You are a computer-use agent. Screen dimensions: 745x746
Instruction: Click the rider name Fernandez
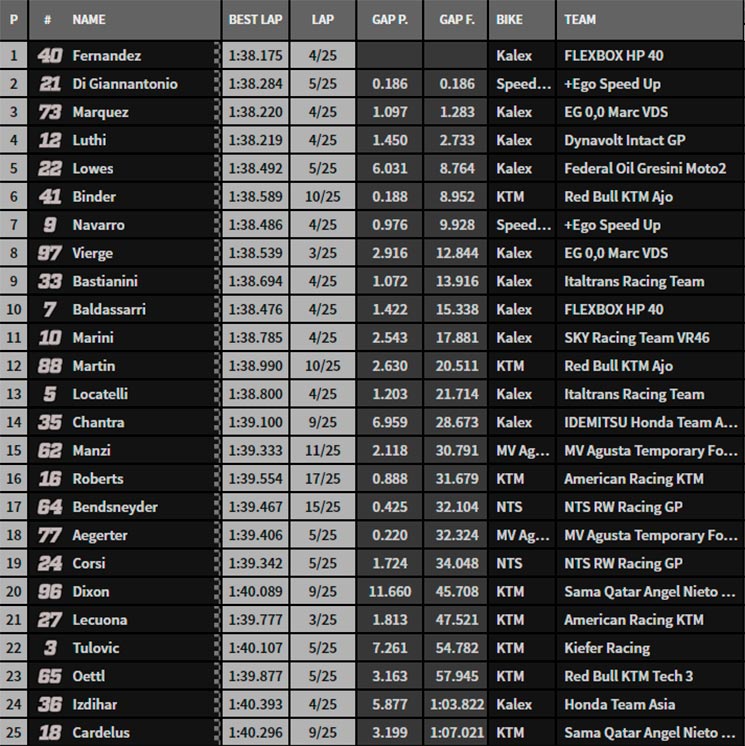click(107, 56)
